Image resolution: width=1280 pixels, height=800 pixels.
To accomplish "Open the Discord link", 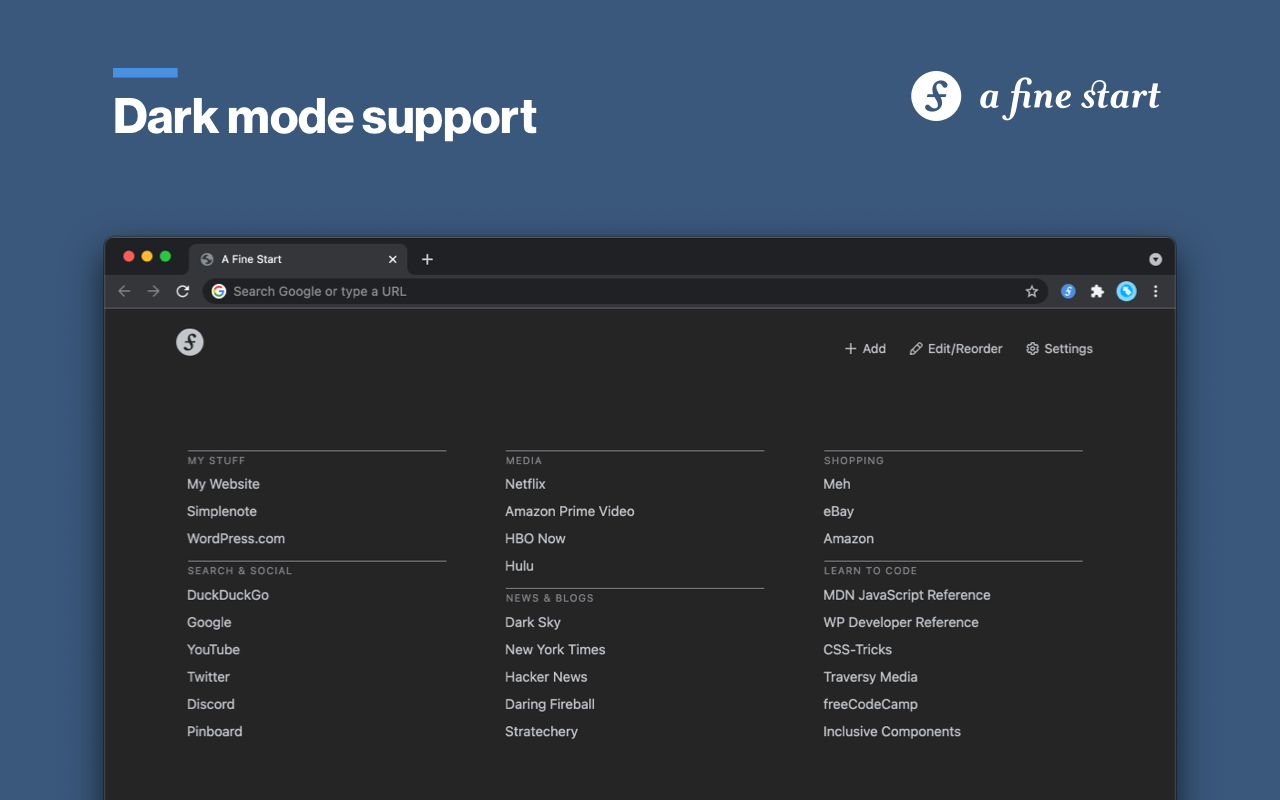I will pos(211,704).
